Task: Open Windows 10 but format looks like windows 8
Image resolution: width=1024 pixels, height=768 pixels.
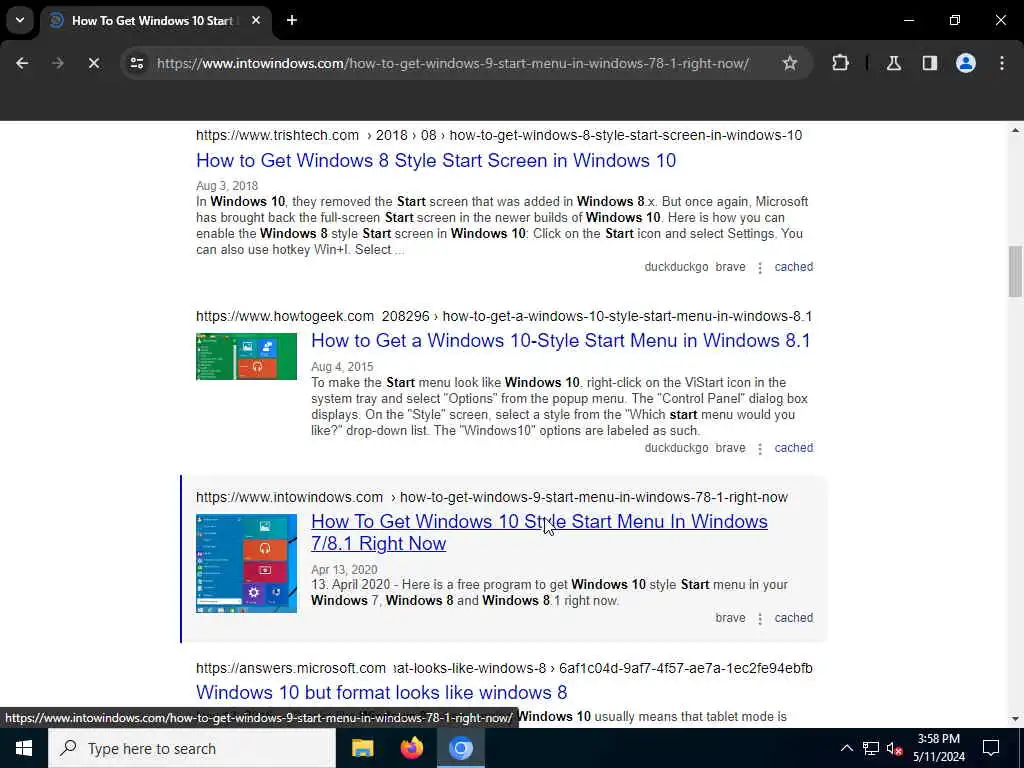Action: coord(381,692)
